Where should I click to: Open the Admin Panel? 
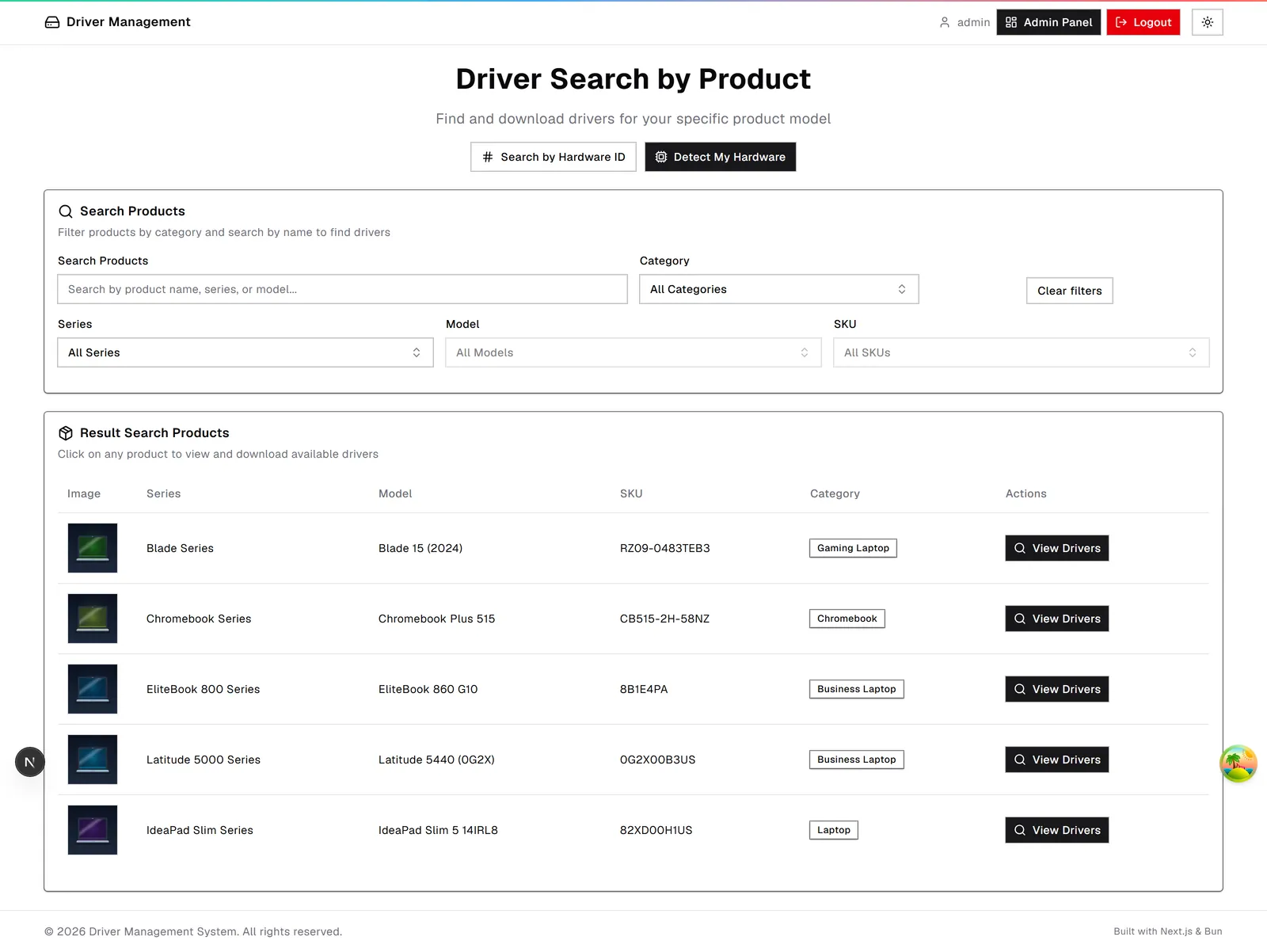click(1048, 22)
